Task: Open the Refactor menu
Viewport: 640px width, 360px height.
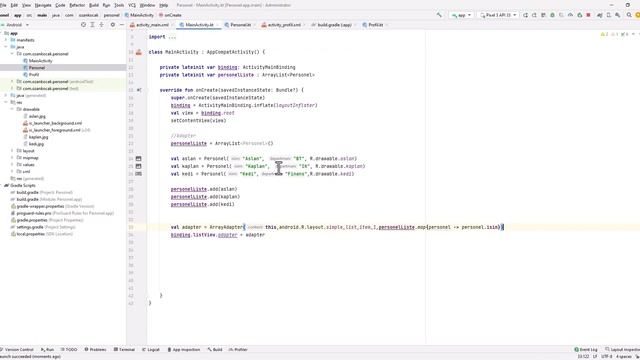Action: (77, 5)
